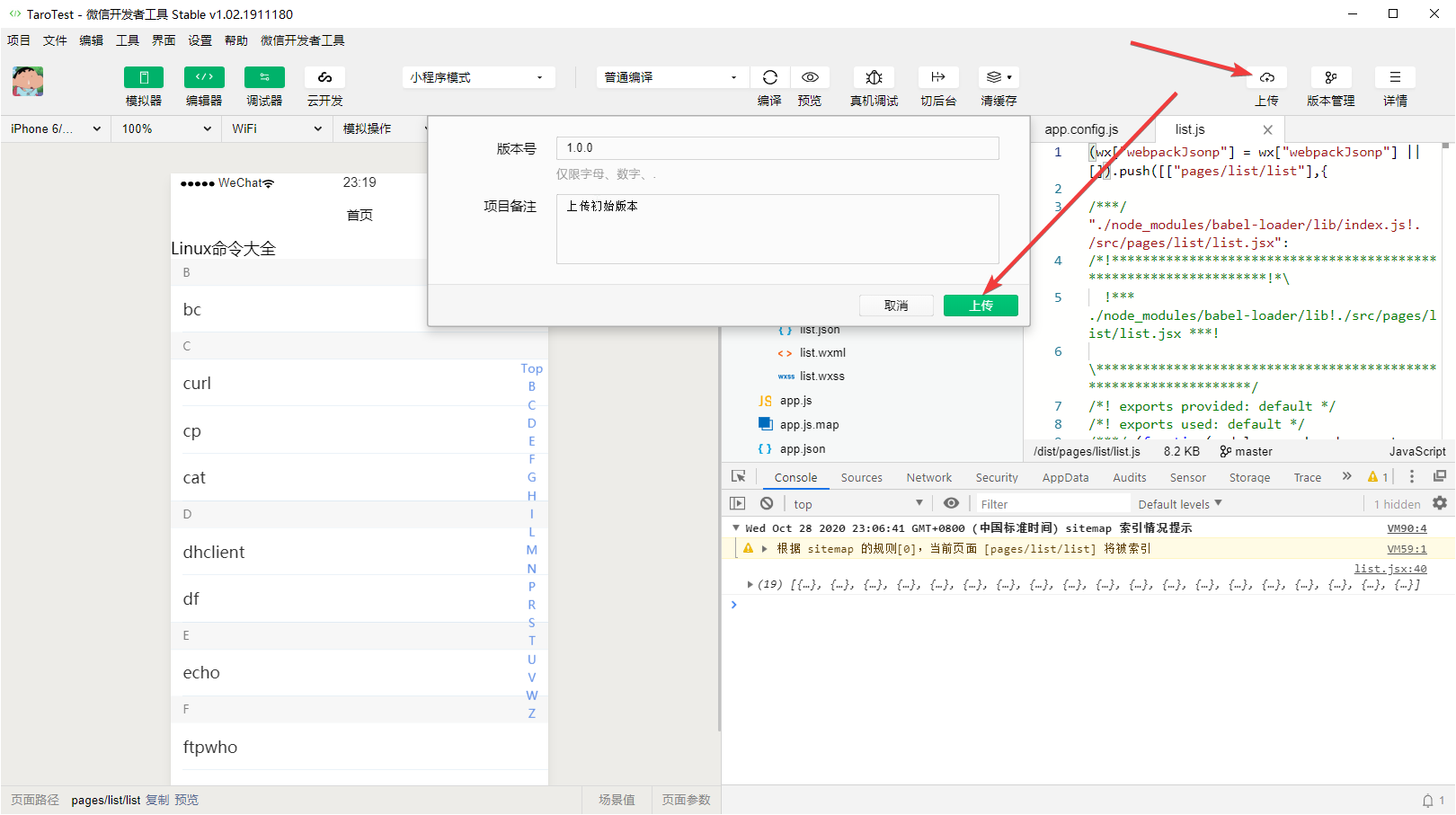This screenshot has height=815, width=1456.
Task: Open cloud development (云开发)
Action: [x=324, y=77]
